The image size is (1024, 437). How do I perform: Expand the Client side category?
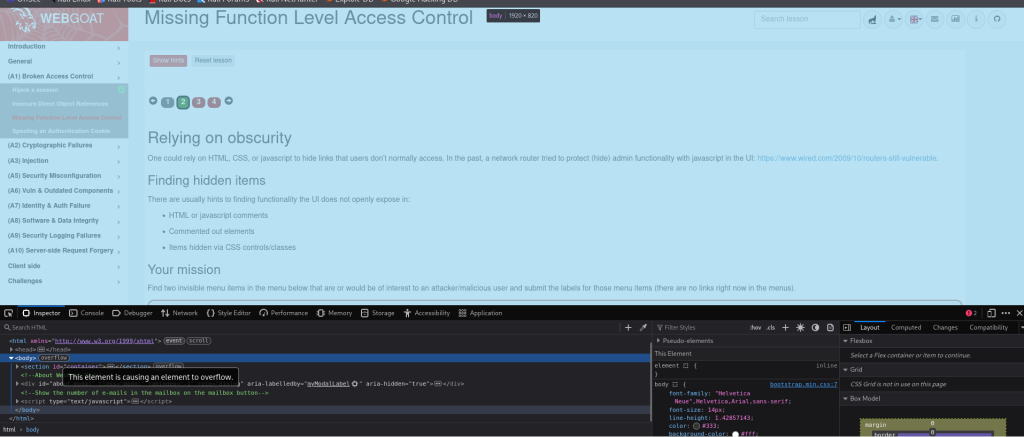64,266
